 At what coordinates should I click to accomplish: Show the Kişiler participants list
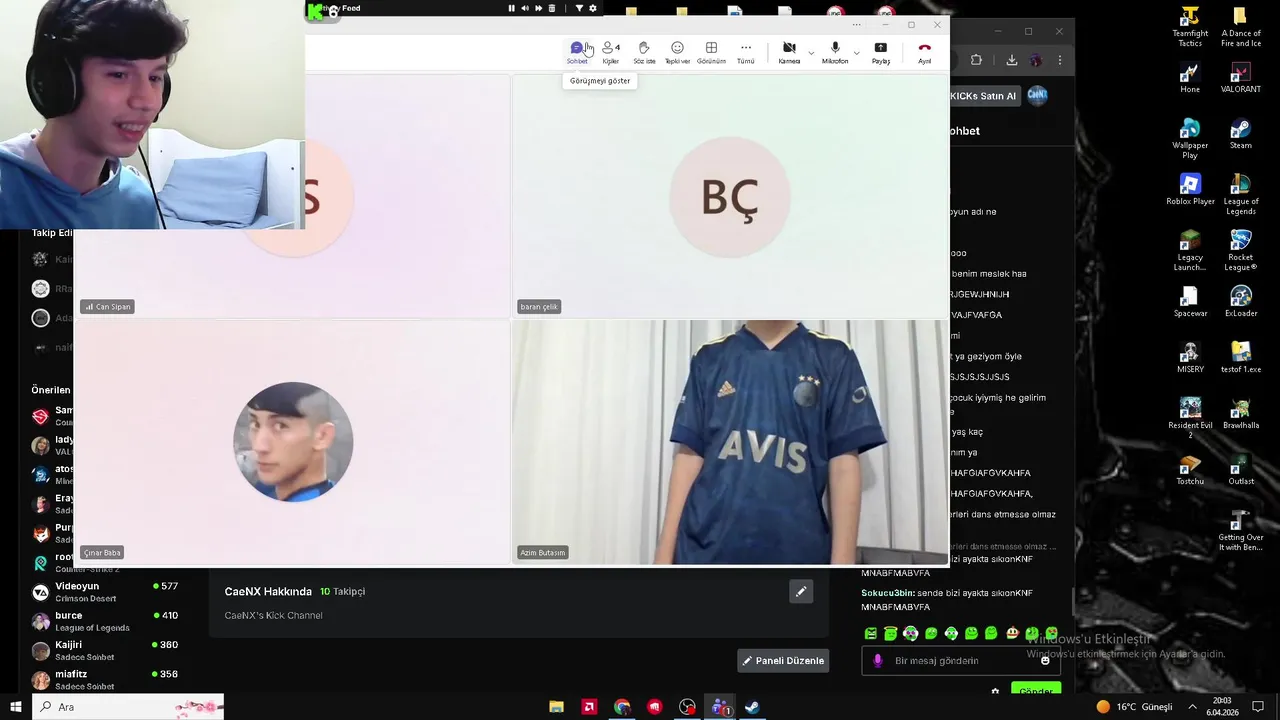coord(610,52)
